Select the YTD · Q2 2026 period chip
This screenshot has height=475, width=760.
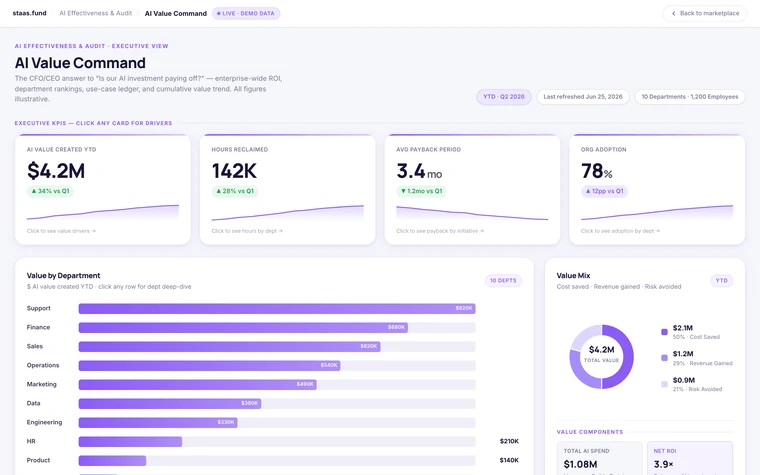[504, 97]
